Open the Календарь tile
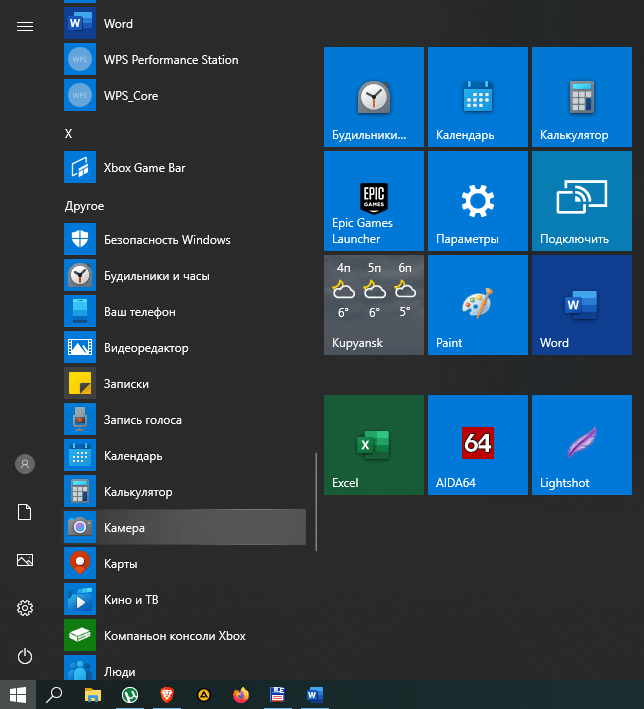 tap(478, 97)
